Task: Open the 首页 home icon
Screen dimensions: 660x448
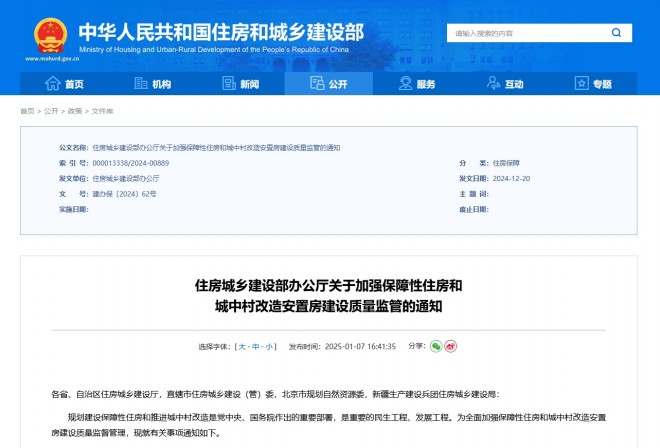Action: point(53,83)
